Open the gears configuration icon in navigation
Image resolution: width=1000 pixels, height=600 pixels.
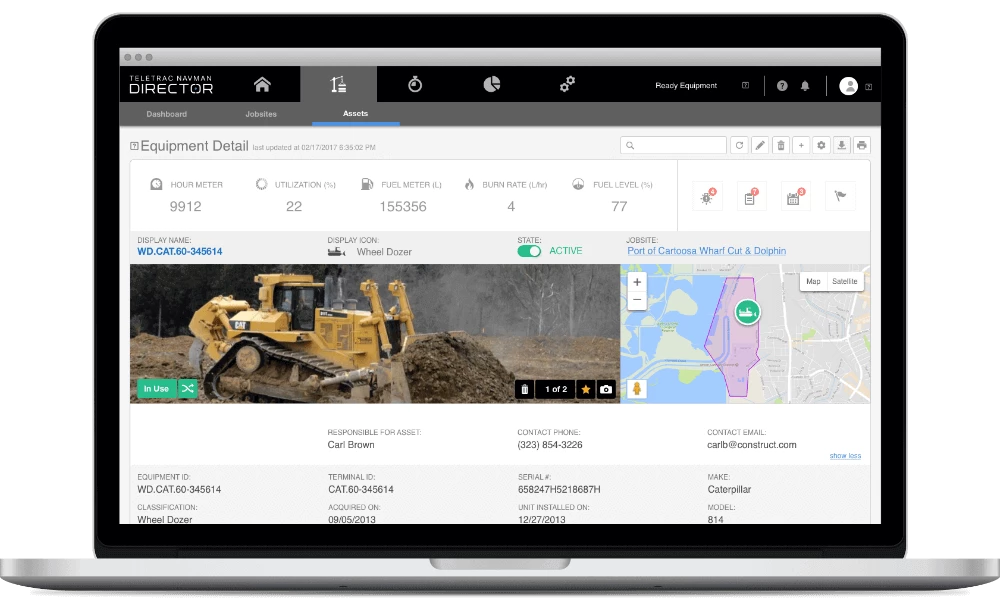coord(568,84)
